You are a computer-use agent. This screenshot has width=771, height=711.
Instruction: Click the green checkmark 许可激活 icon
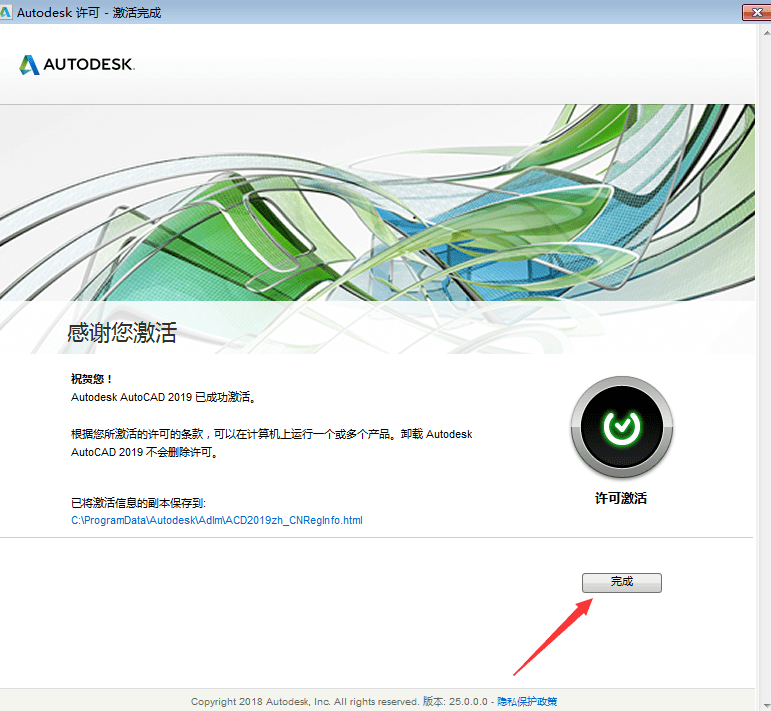click(x=622, y=427)
